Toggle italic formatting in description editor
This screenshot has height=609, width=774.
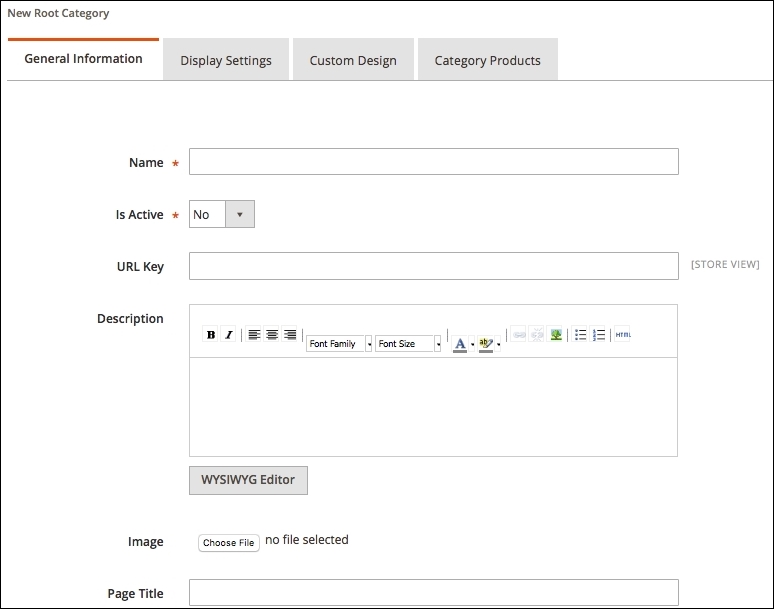(x=229, y=335)
